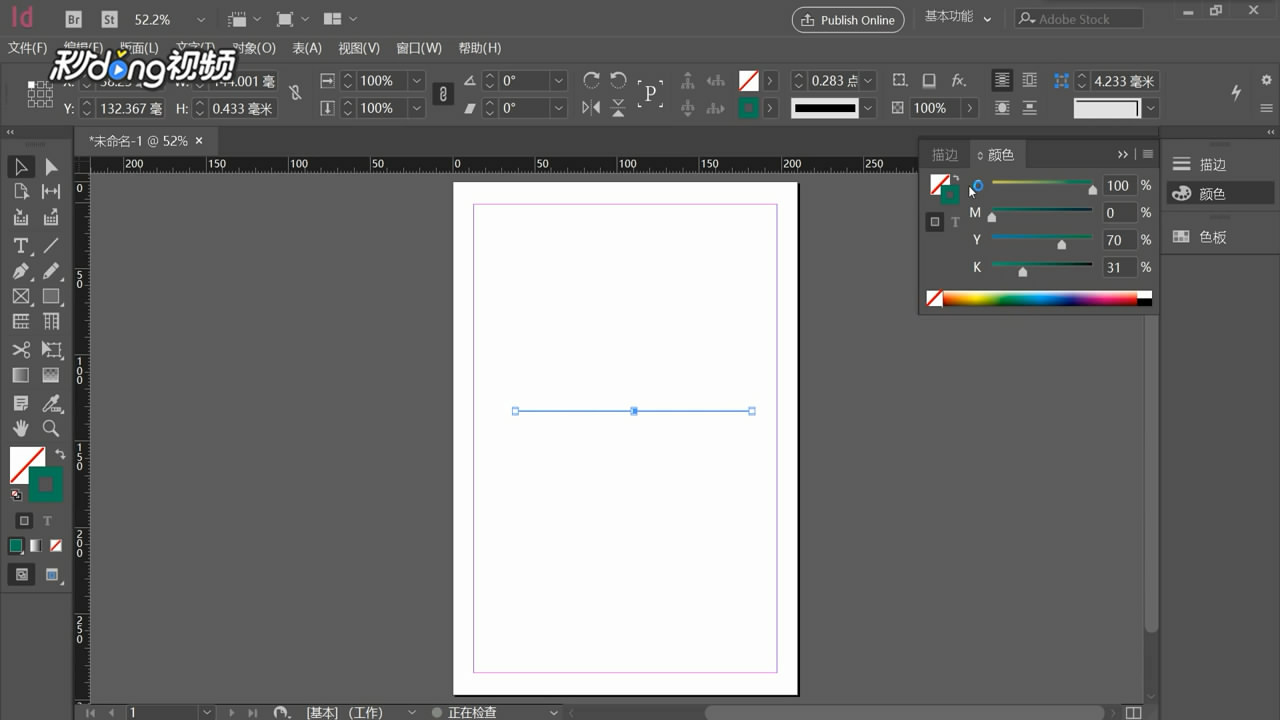This screenshot has width=1280, height=720.
Task: Click the CMYK color spectrum bar
Action: click(1040, 298)
